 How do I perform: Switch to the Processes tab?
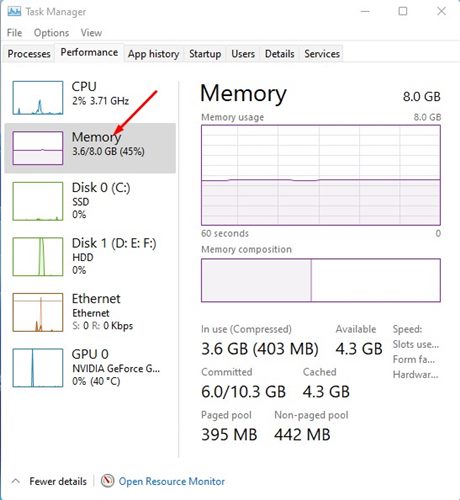tap(29, 54)
